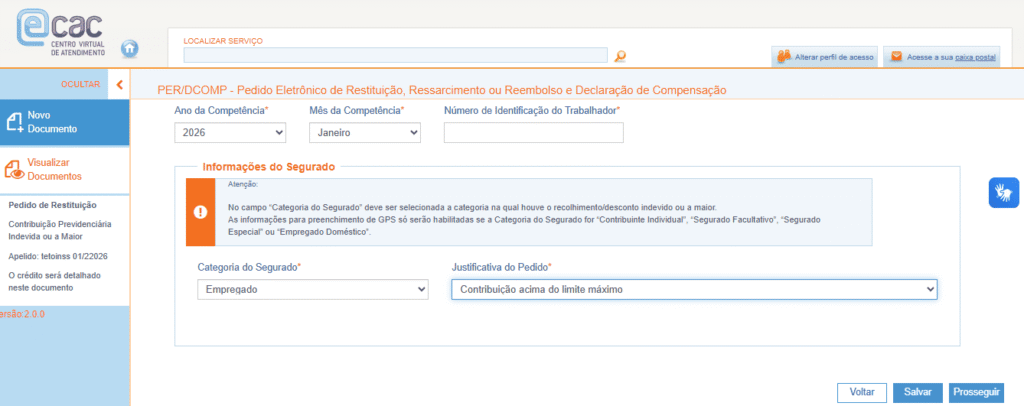
Task: Focus Número de Identificação do Trabalhador field
Action: pos(533,132)
